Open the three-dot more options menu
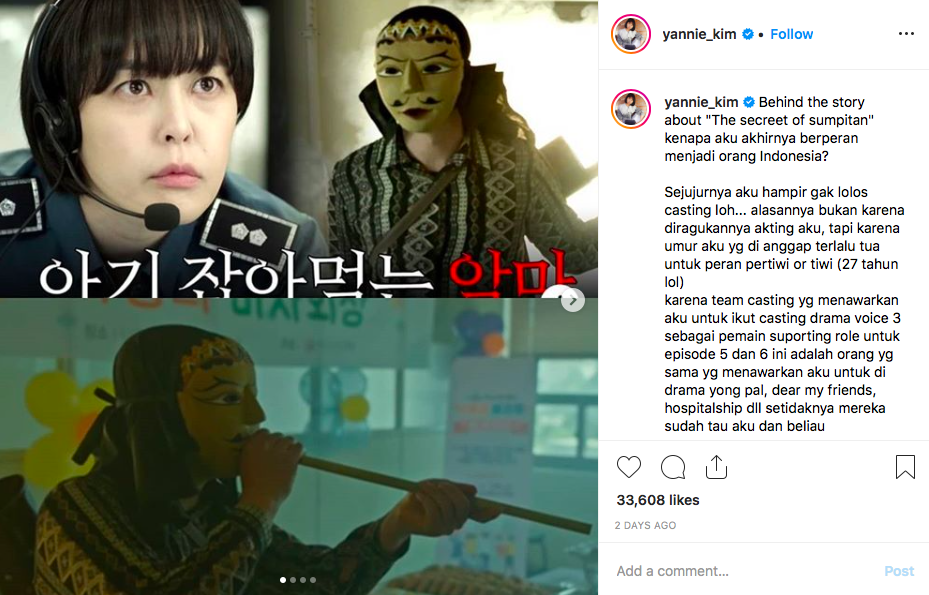The height and width of the screenshot is (595, 929). coord(906,34)
